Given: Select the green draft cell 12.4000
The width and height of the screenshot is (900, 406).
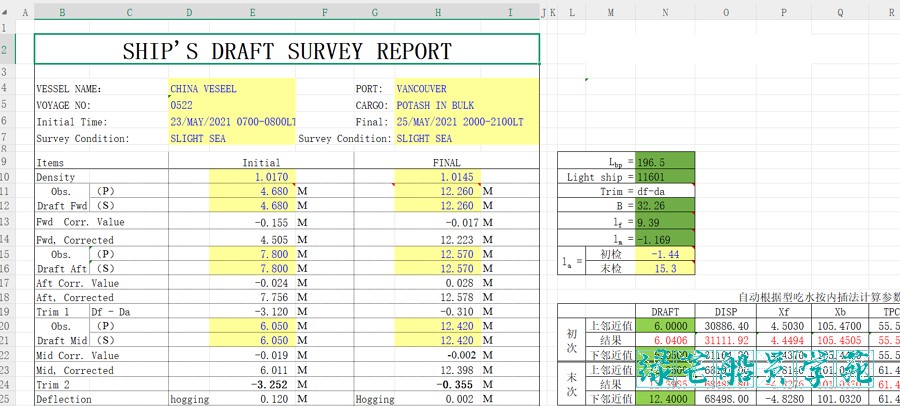Looking at the screenshot, I should [665, 399].
